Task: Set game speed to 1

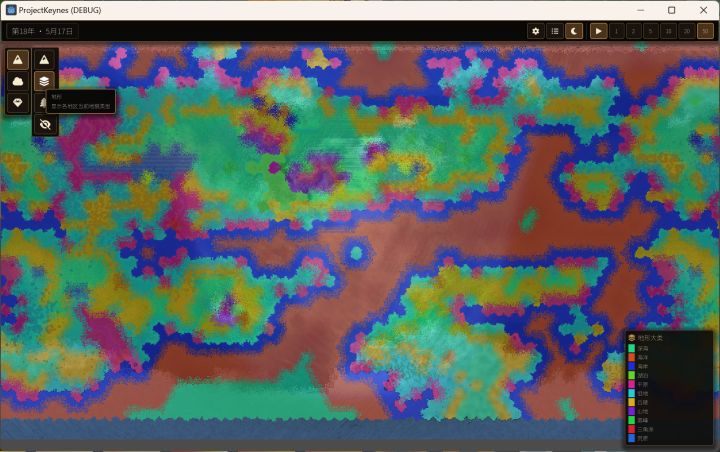Action: [x=616, y=31]
